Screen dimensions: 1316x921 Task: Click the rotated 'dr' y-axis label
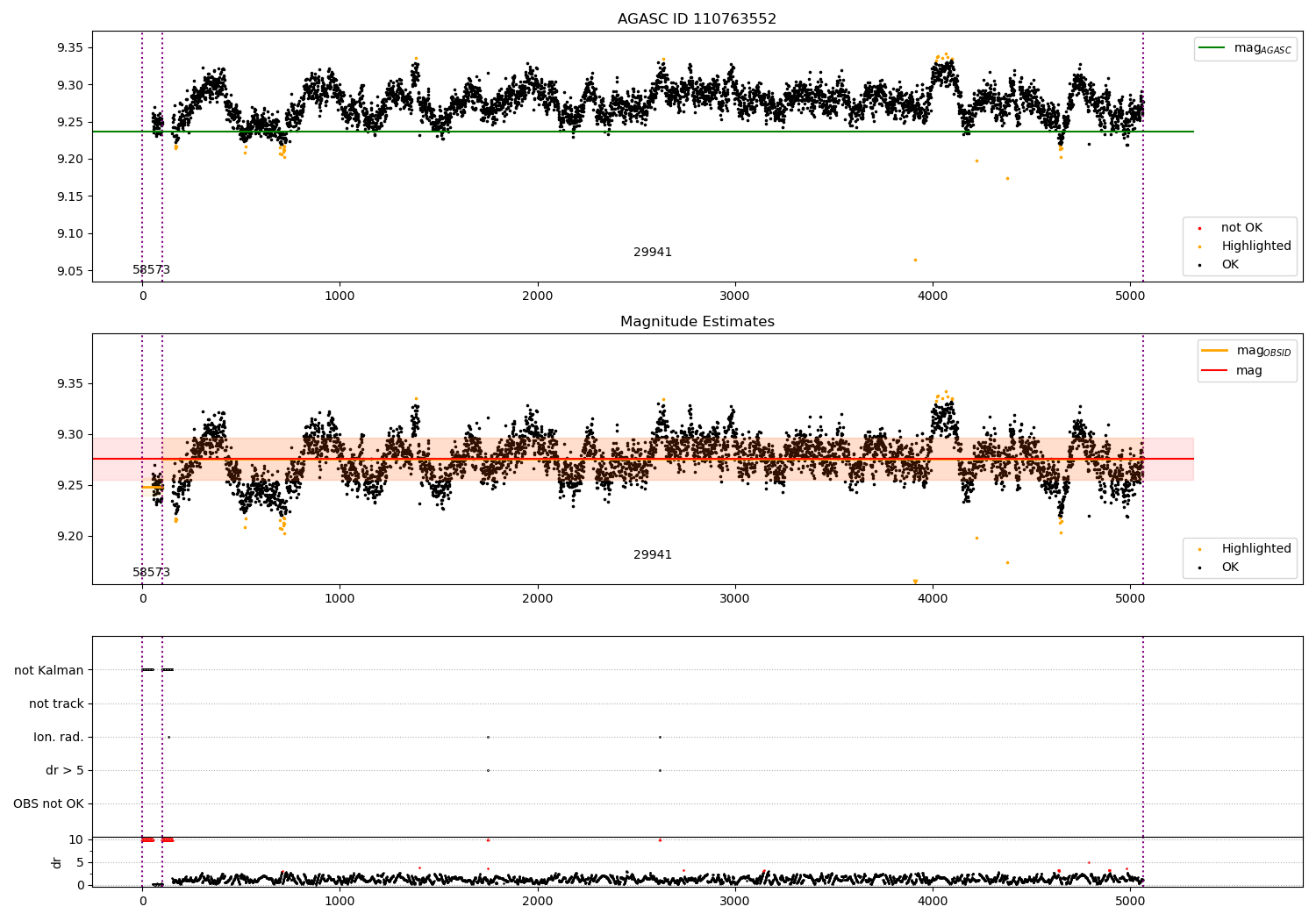point(57,862)
